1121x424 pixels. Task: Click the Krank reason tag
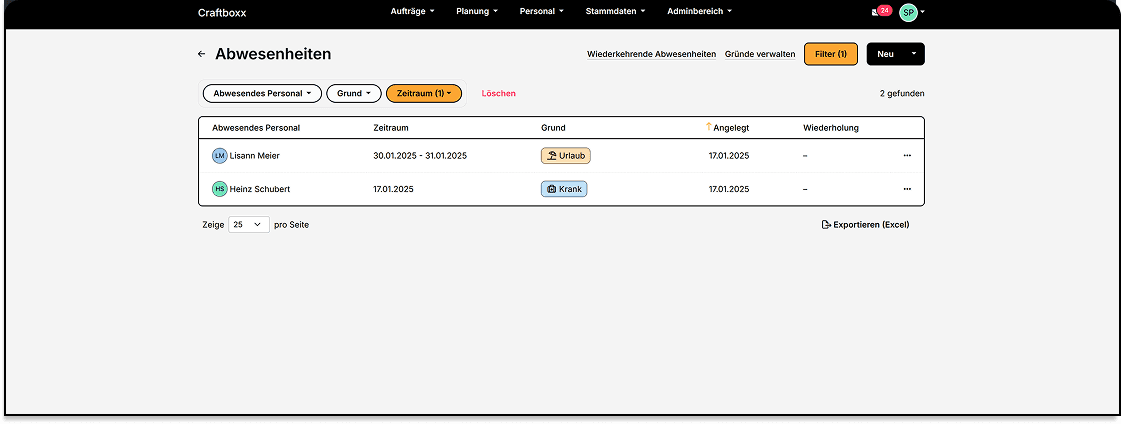[x=564, y=189]
